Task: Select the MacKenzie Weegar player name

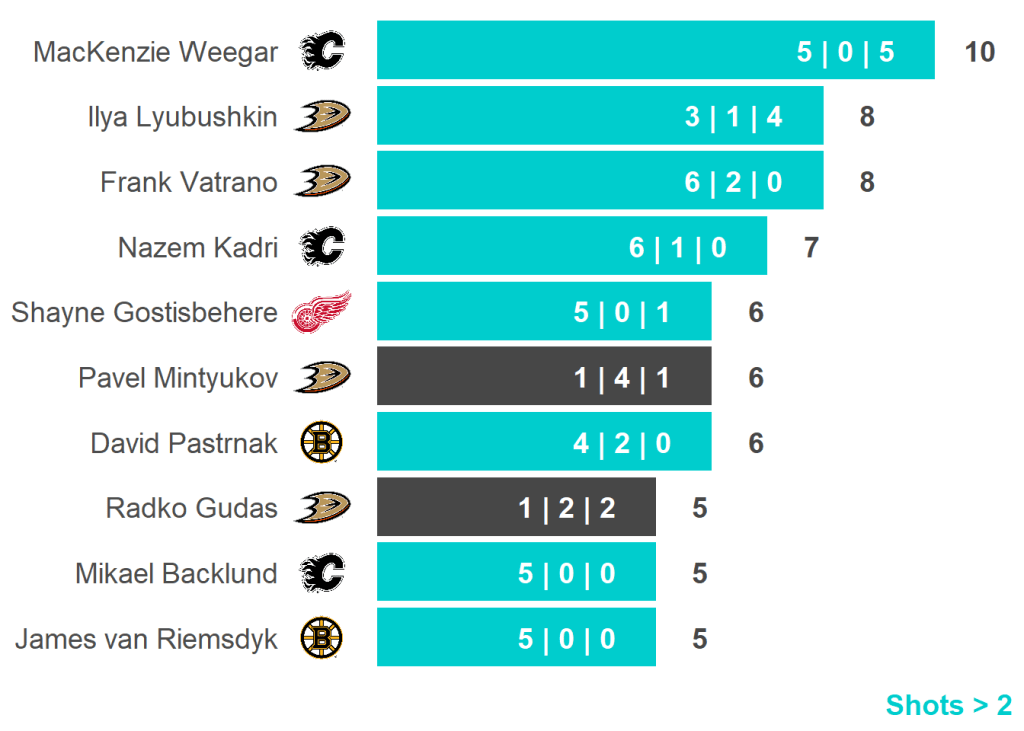Action: point(156,52)
